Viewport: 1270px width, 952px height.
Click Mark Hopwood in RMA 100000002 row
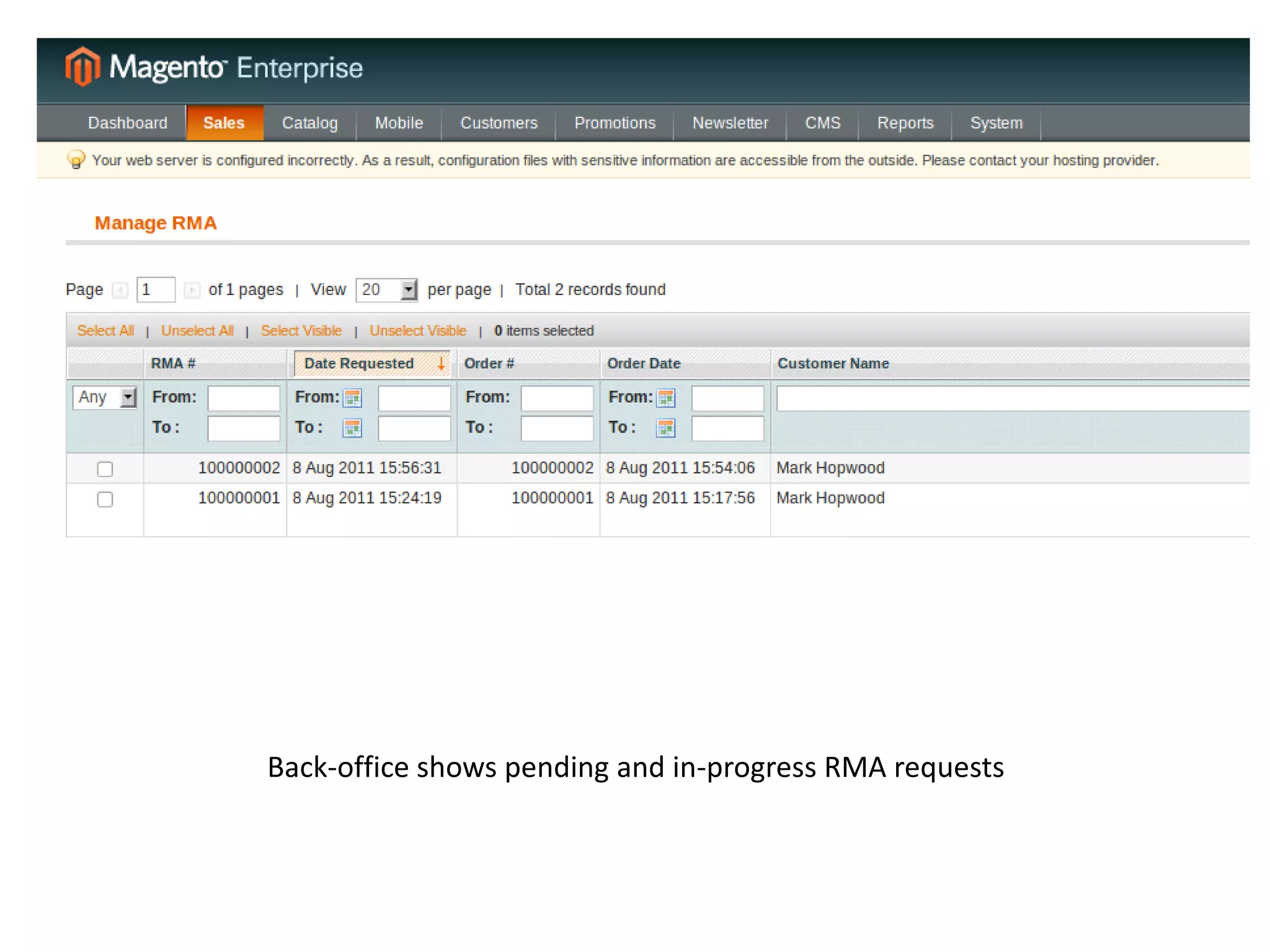[x=830, y=468]
